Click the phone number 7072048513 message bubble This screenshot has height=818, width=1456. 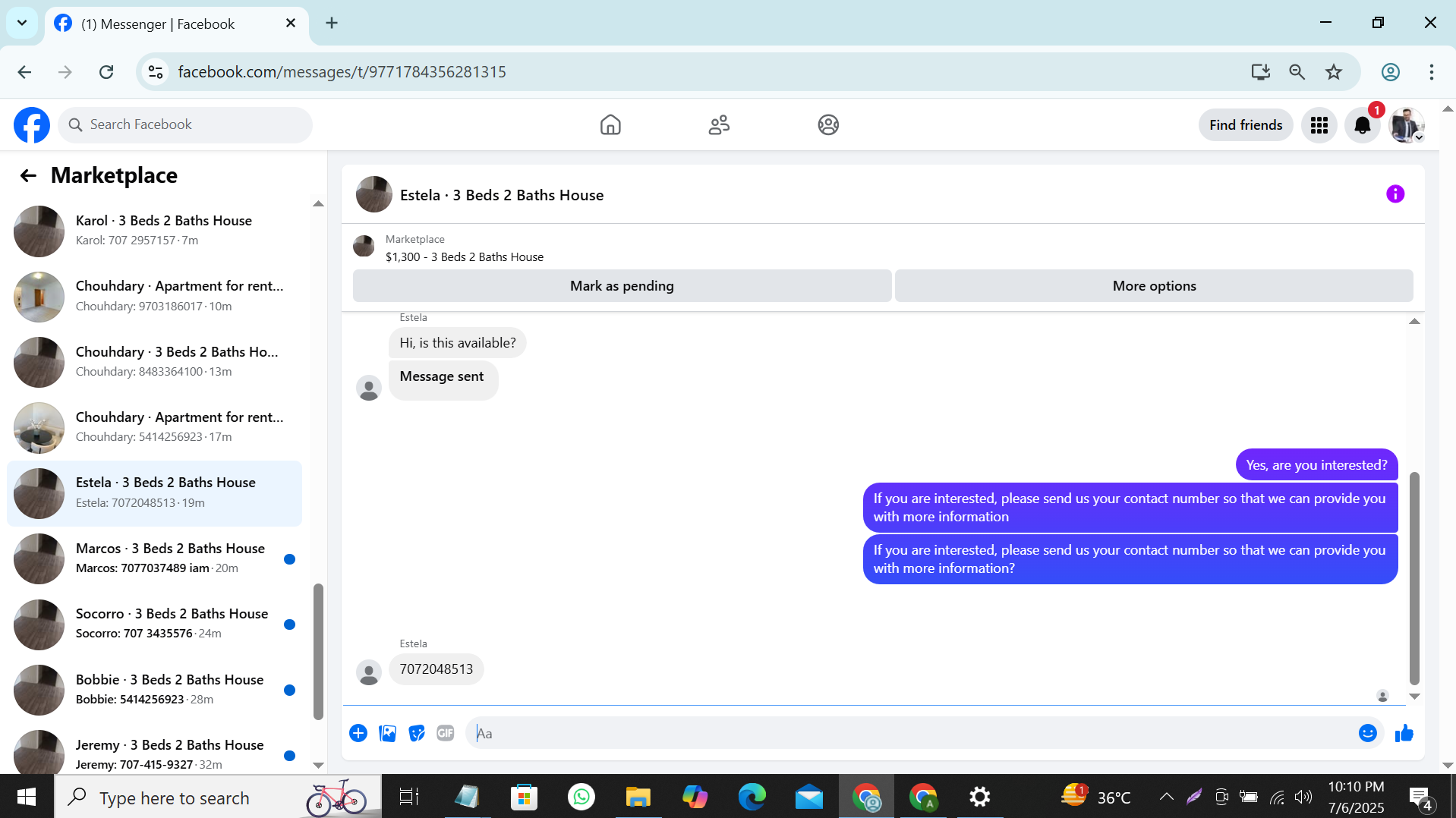(x=436, y=669)
